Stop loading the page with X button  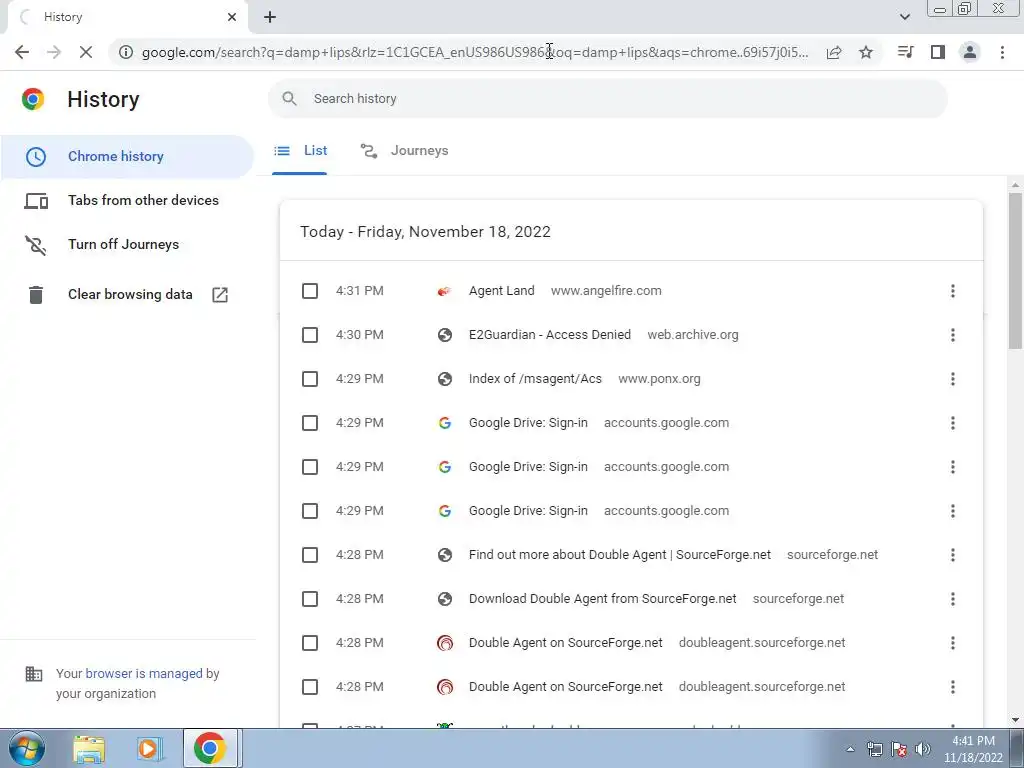pyautogui.click(x=86, y=52)
